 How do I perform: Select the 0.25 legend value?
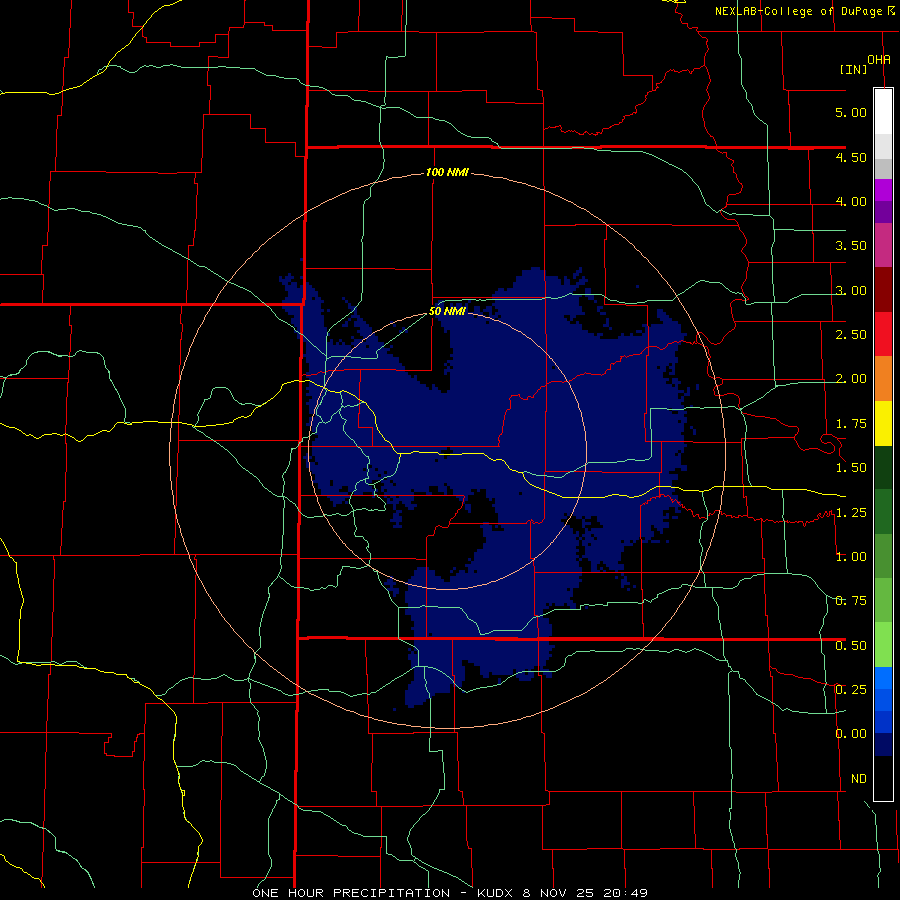click(851, 690)
